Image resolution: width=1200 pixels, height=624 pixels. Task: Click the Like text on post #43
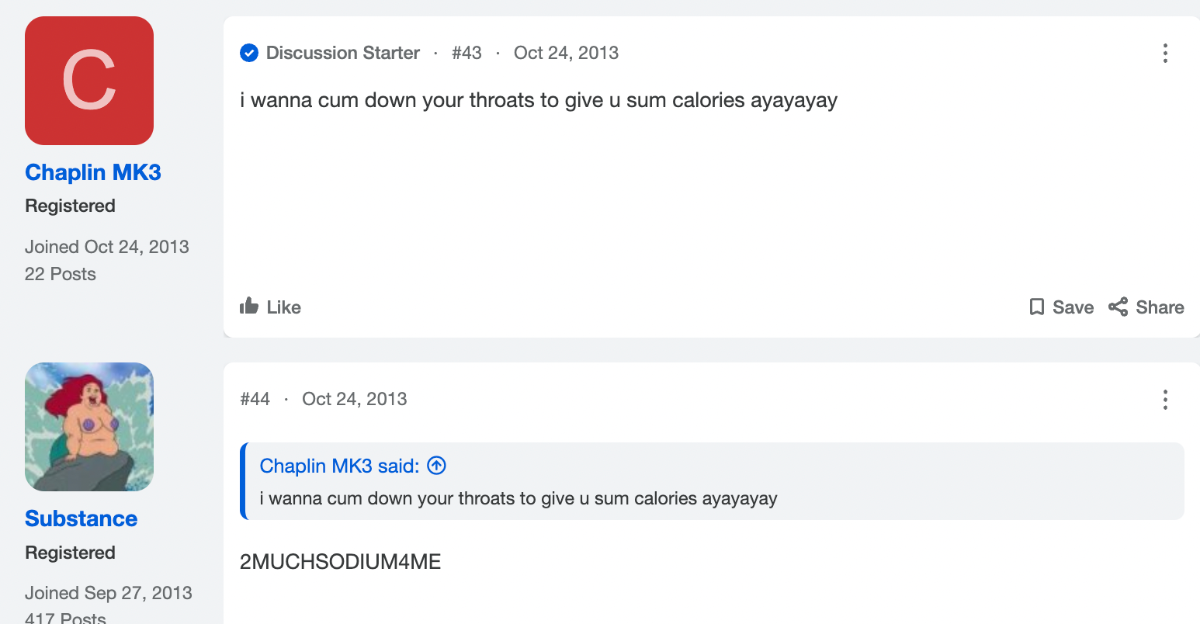tap(284, 307)
